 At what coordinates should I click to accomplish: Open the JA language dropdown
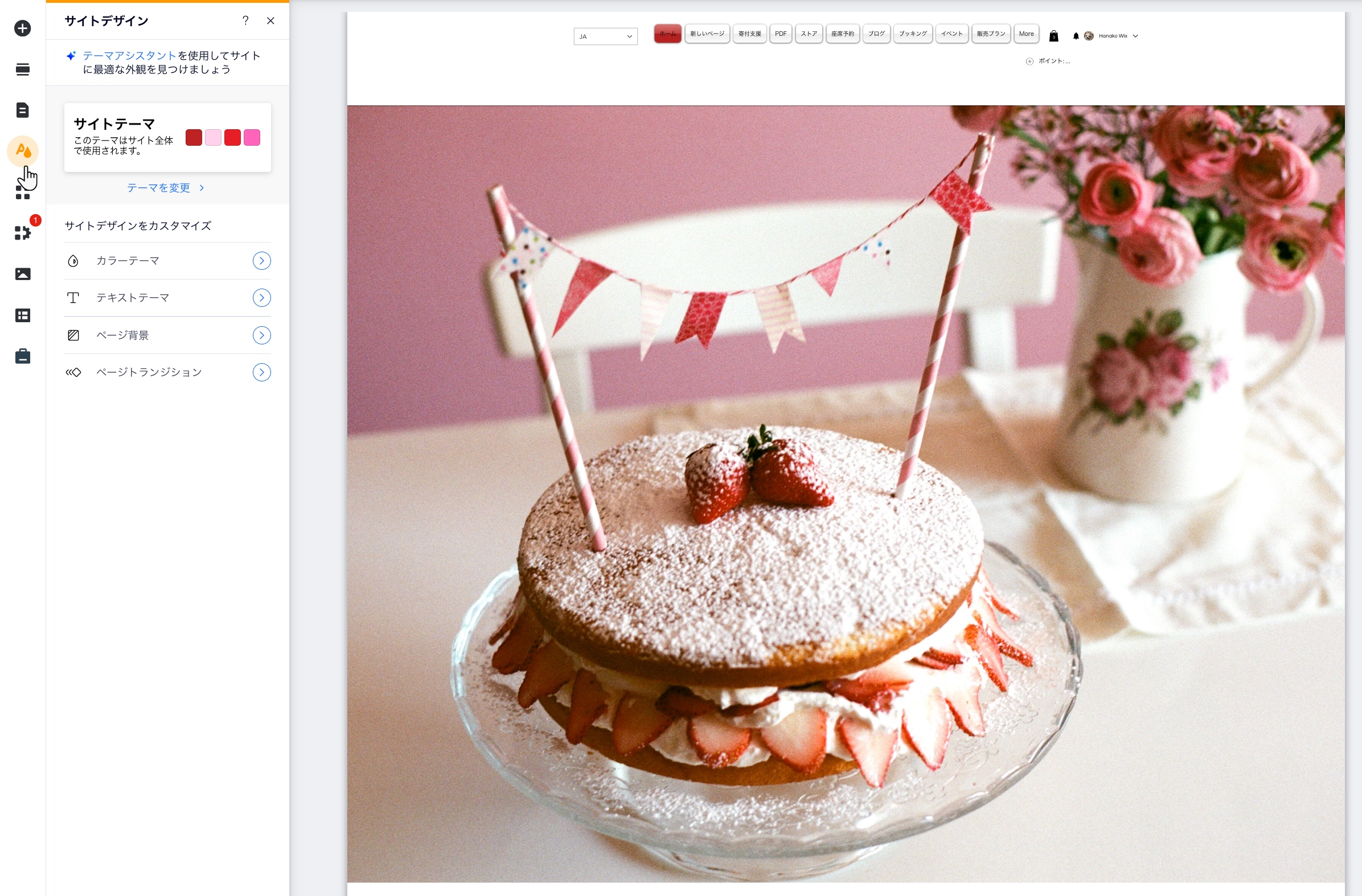[x=605, y=35]
